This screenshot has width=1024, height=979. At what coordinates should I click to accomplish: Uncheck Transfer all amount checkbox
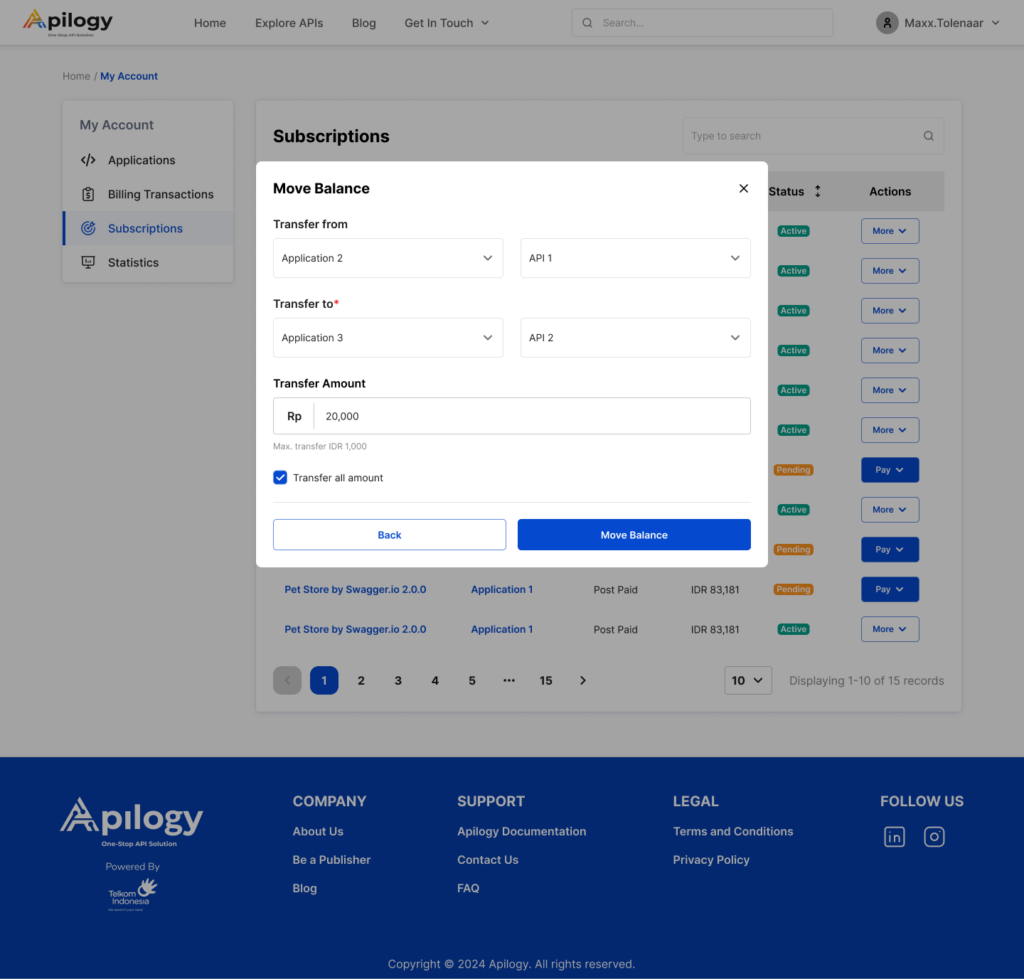pos(280,478)
